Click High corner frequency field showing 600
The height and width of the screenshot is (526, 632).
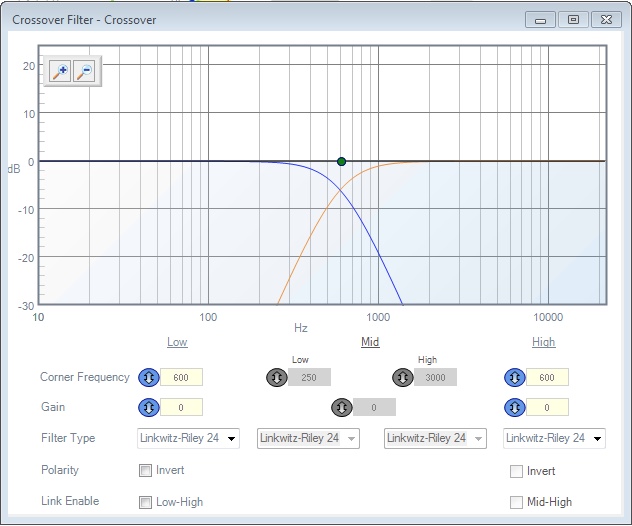click(x=547, y=377)
